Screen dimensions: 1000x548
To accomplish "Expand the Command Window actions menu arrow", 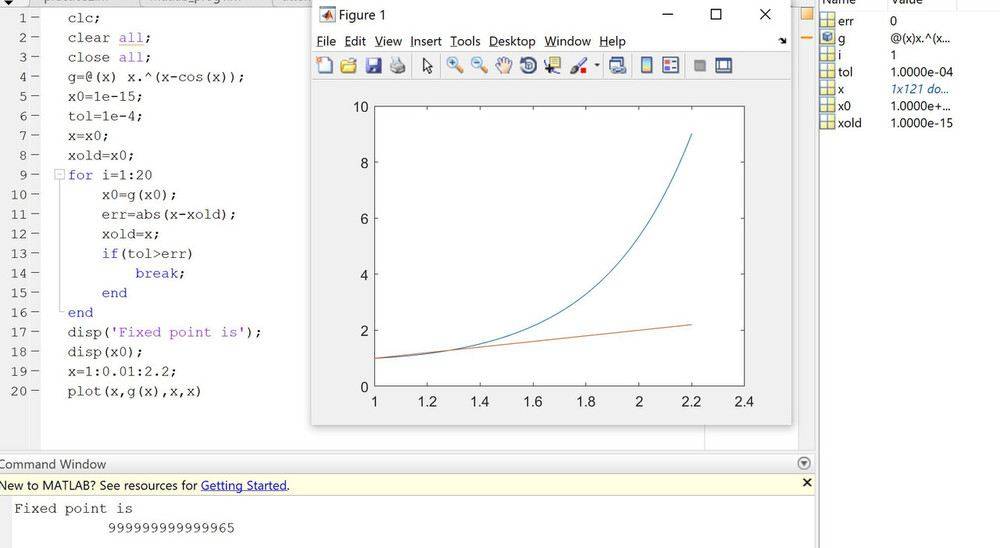I will pyautogui.click(x=804, y=464).
